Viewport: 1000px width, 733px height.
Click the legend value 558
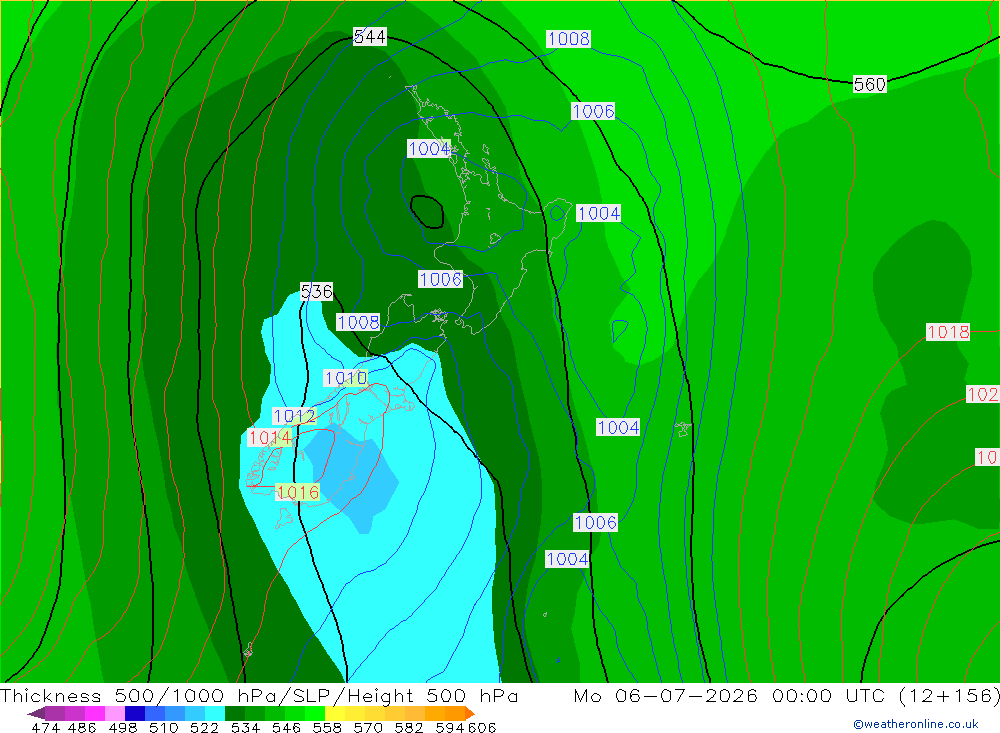(x=327, y=727)
